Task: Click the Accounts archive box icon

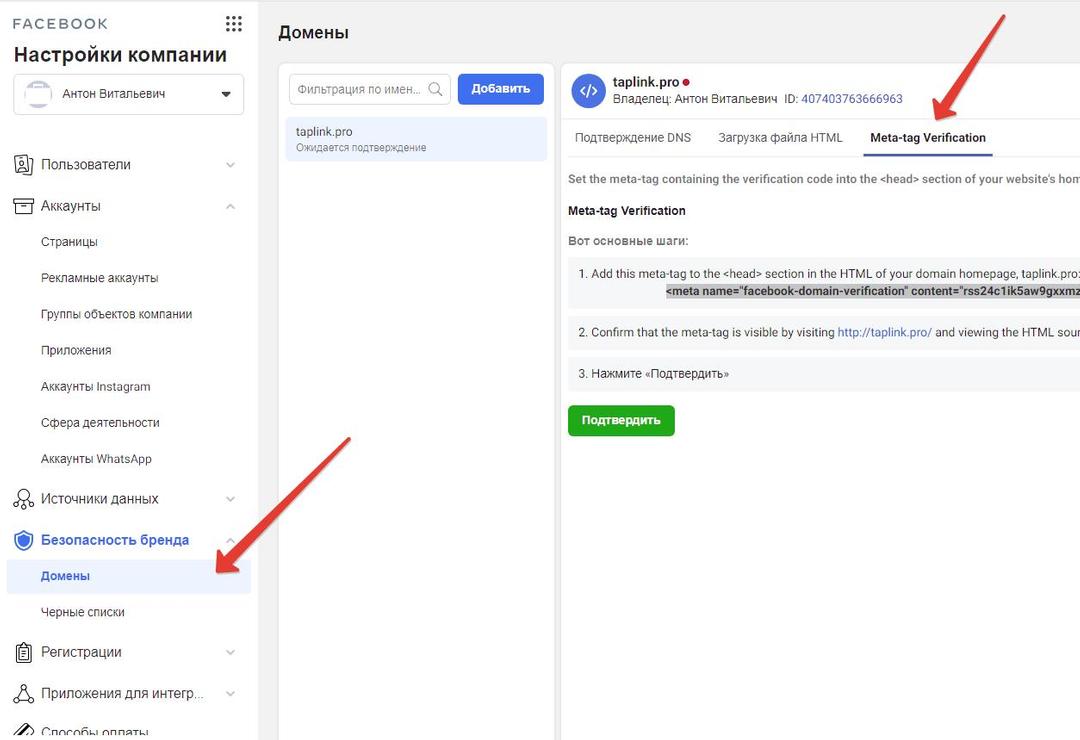Action: [23, 206]
